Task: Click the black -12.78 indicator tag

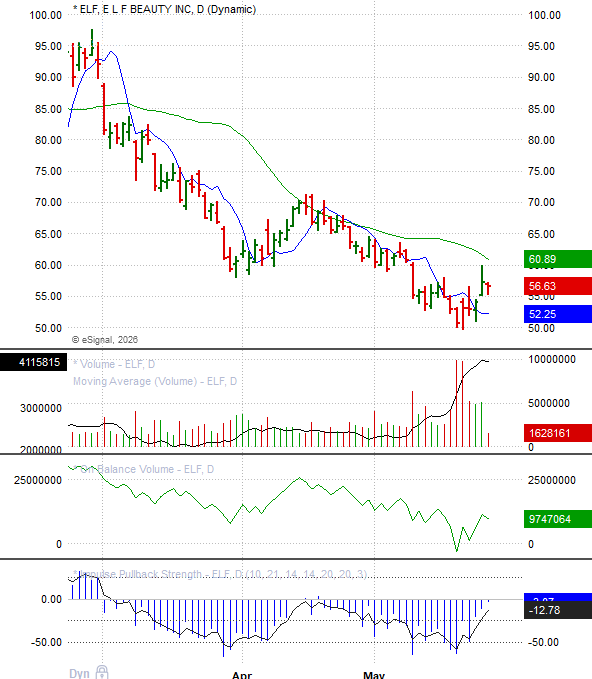Action: coord(558,610)
